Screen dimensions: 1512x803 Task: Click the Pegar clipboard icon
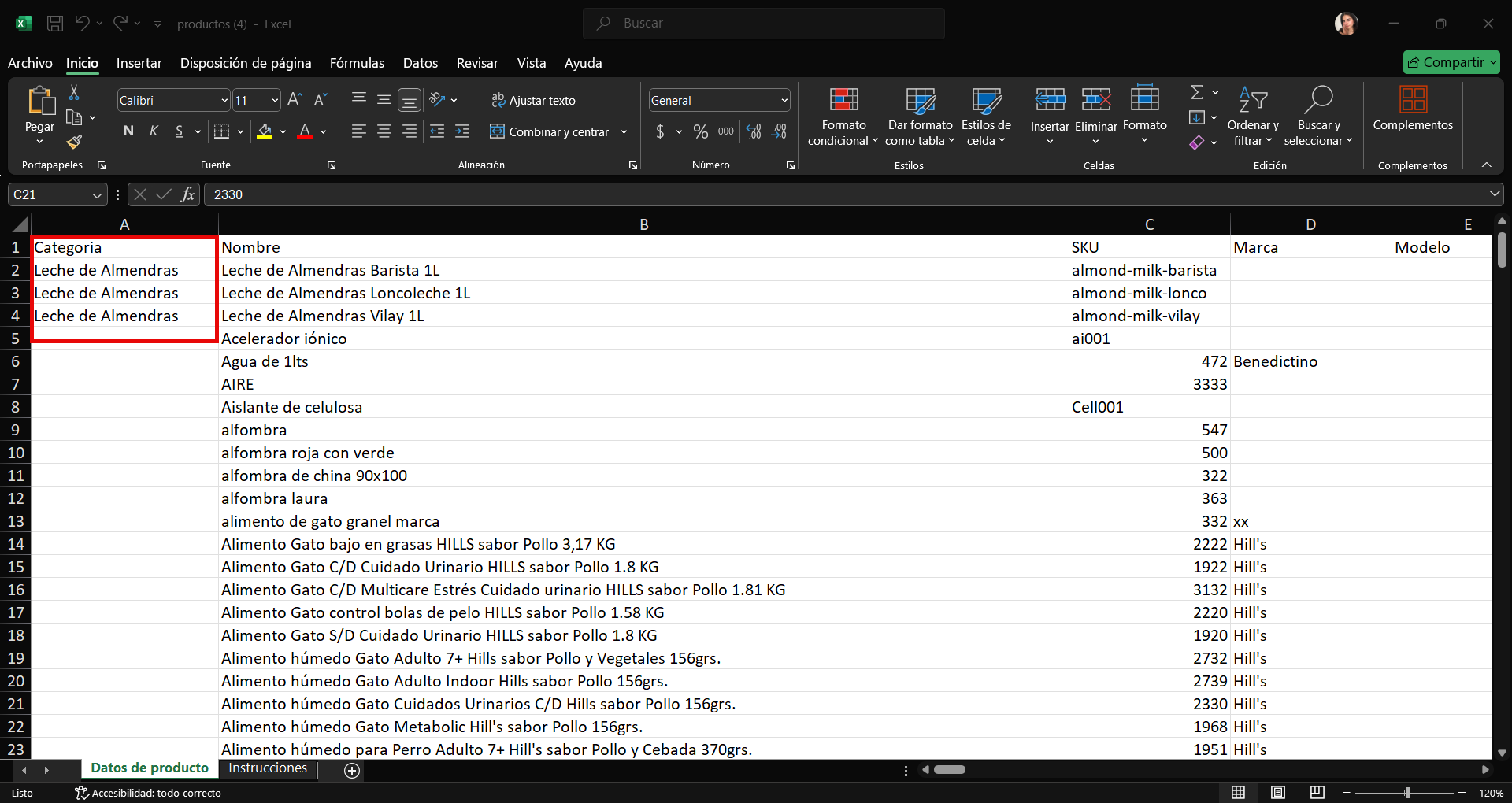pos(40,101)
